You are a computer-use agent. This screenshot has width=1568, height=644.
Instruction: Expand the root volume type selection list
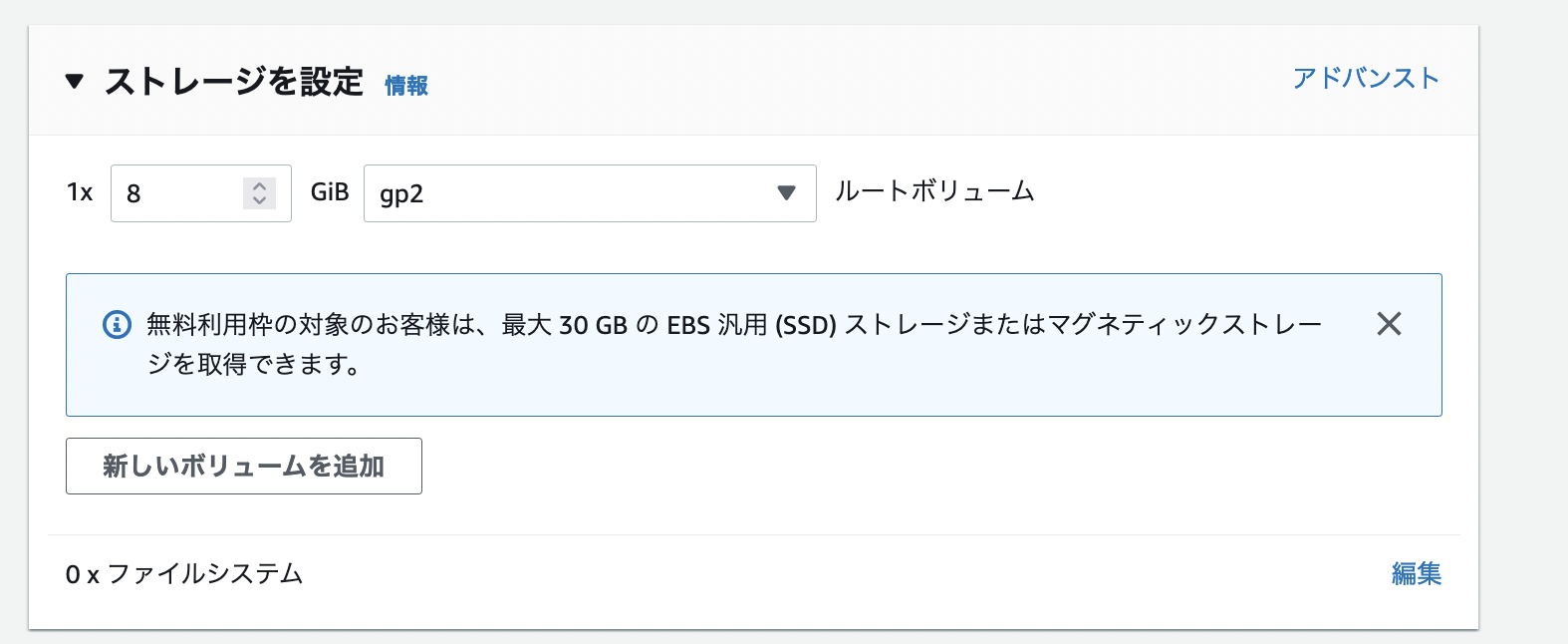590,192
